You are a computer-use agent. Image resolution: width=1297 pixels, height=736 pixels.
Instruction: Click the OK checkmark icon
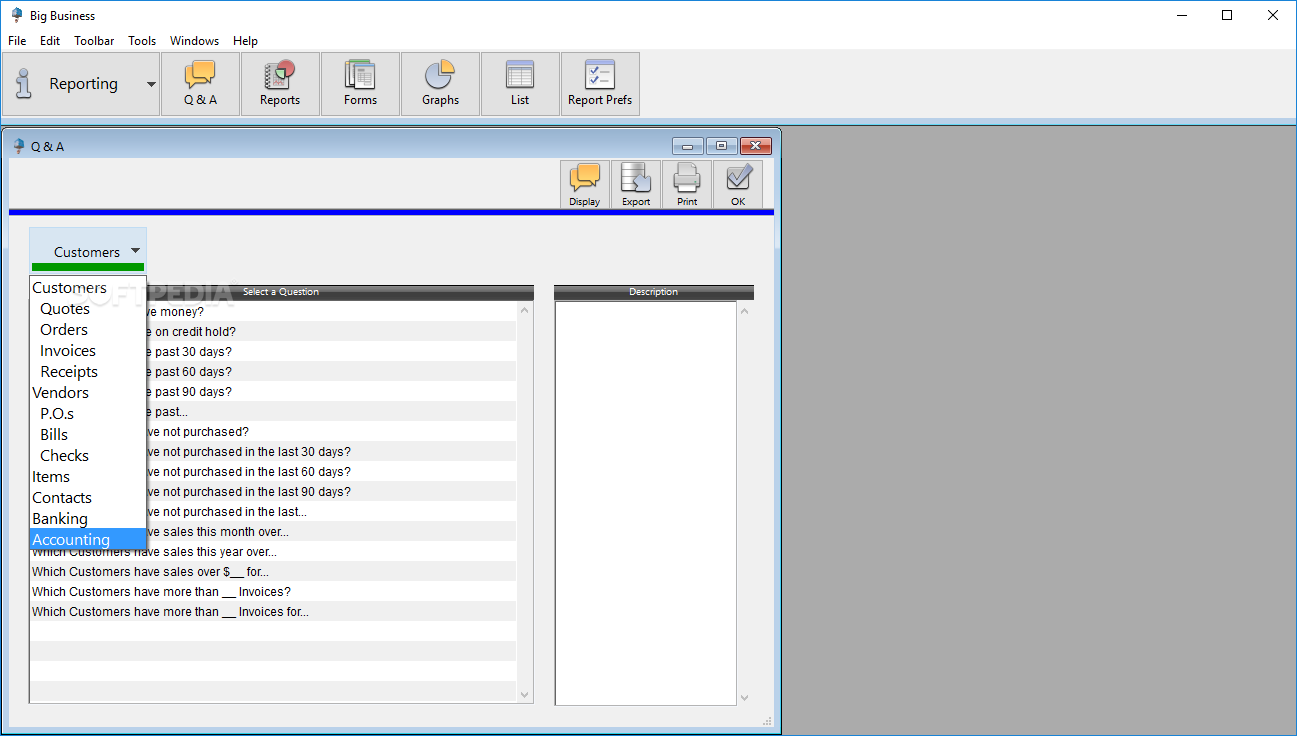click(x=738, y=184)
